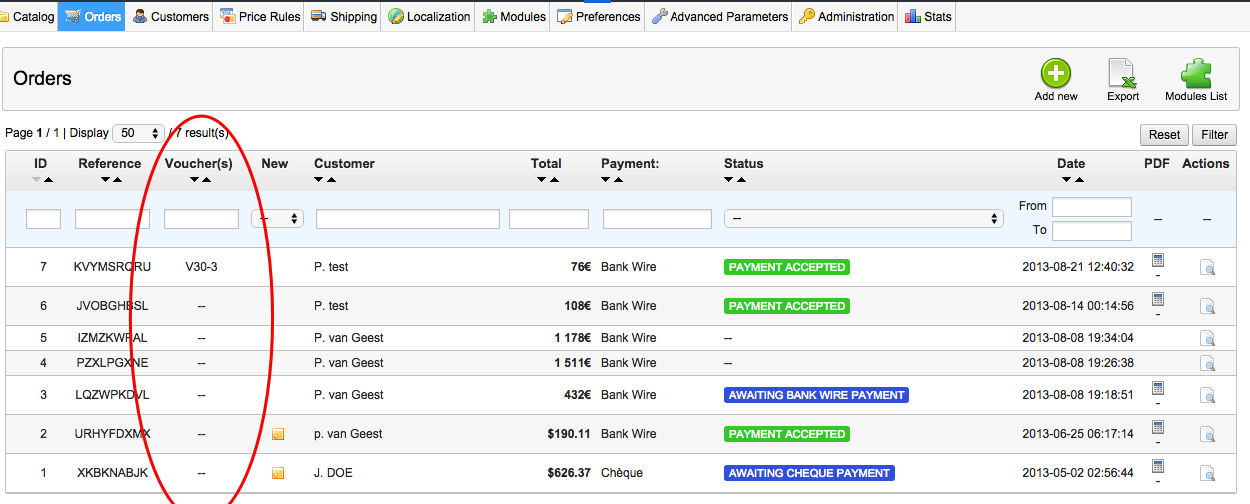Open the Preferences menu tab
Image resolution: width=1250 pixels, height=504 pixels.
[599, 16]
